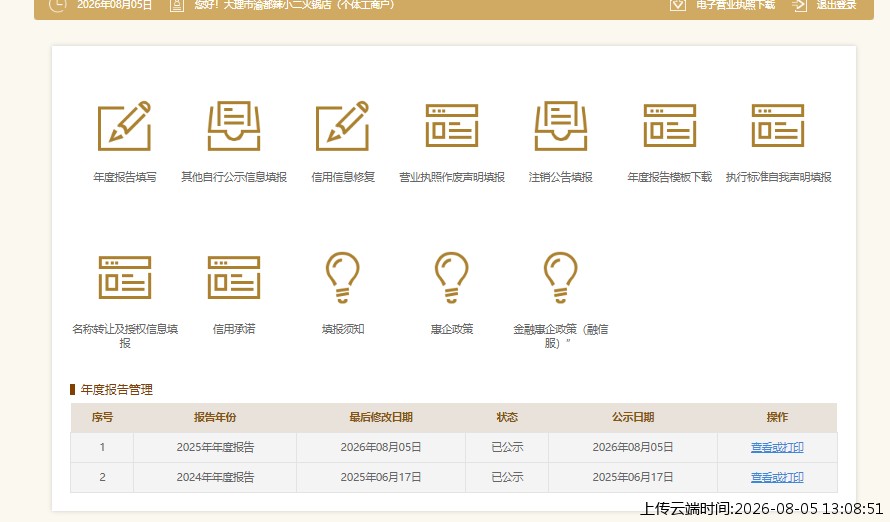Open the 年度报告填写 pencil icon
The width and height of the screenshot is (890, 522).
[x=124, y=125]
